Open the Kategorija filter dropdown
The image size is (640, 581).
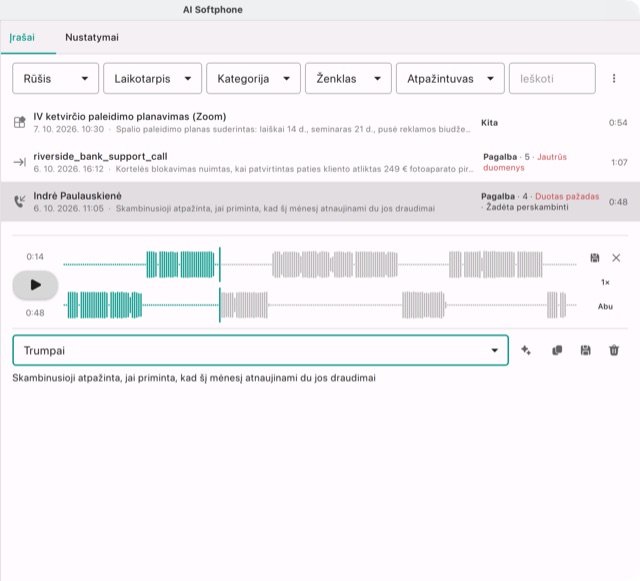(253, 78)
